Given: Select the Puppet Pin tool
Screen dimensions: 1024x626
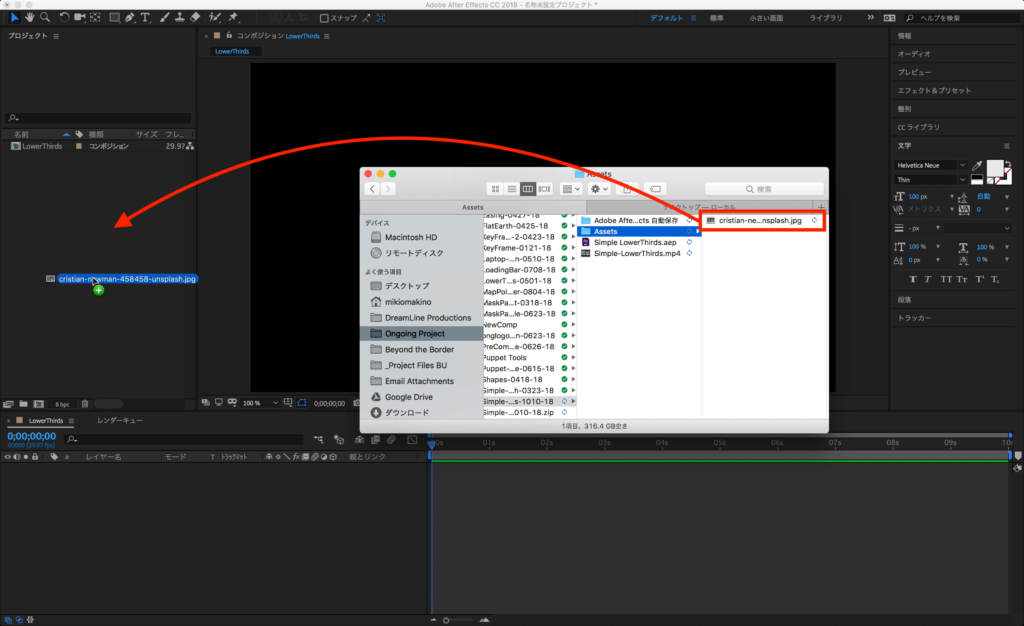Looking at the screenshot, I should (233, 18).
